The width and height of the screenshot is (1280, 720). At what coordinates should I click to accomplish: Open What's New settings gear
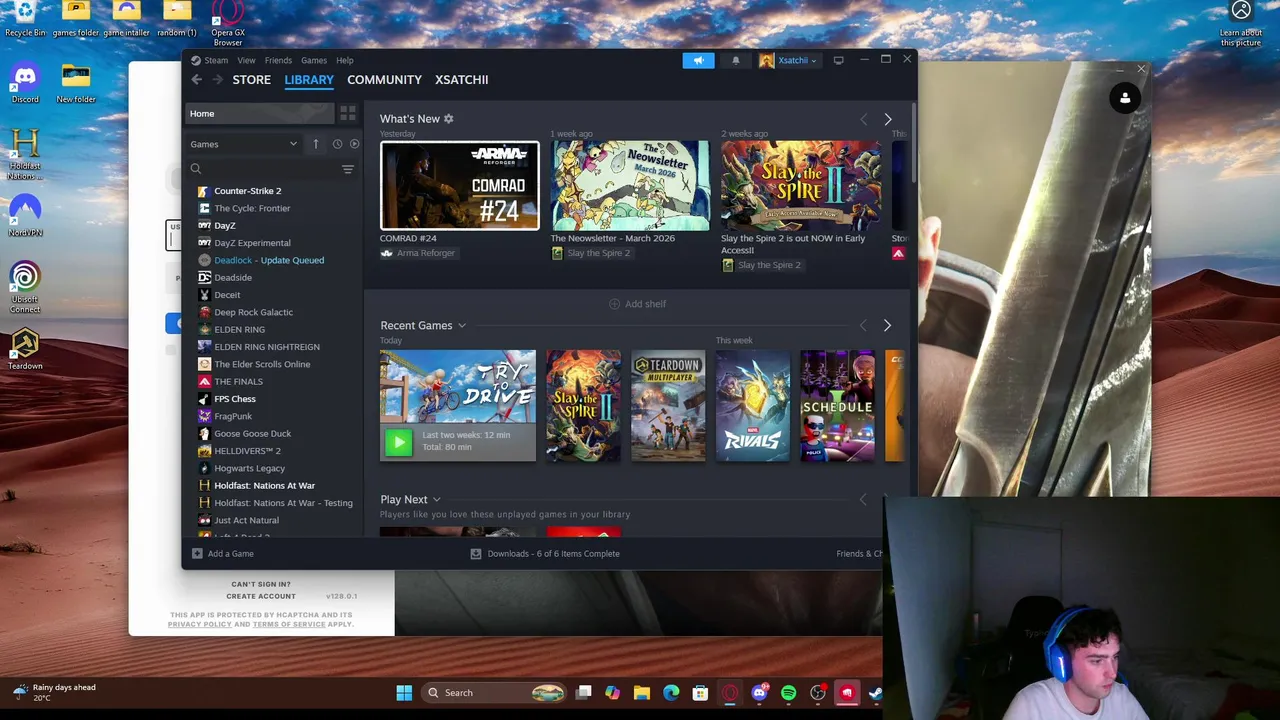(448, 119)
